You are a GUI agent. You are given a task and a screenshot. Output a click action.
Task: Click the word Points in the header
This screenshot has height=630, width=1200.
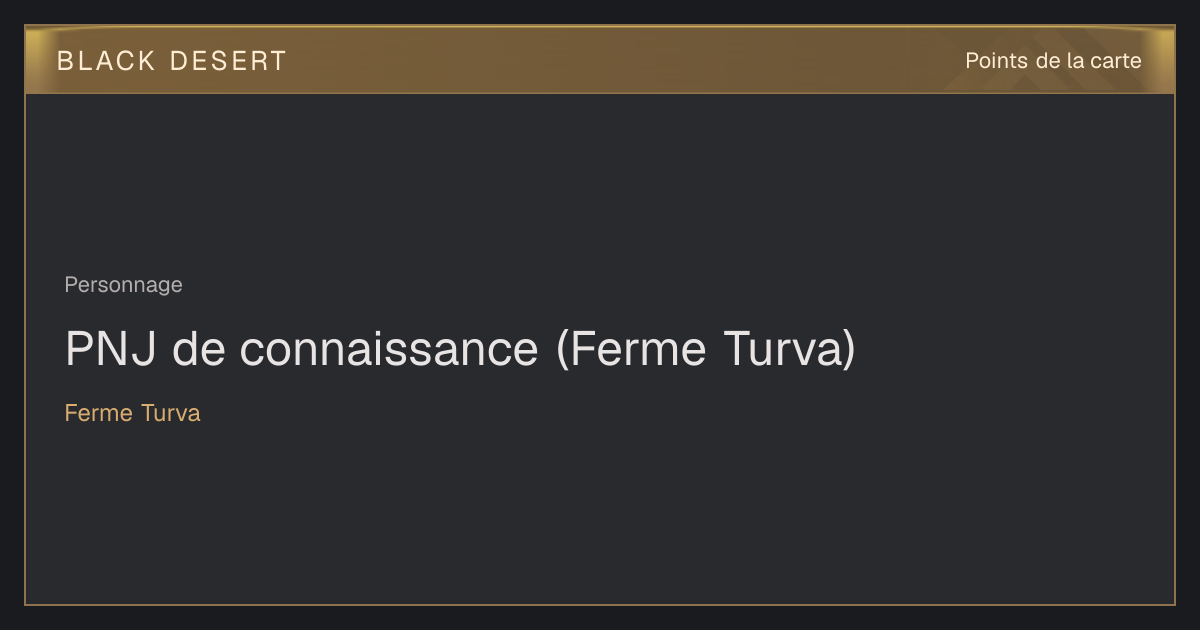(996, 61)
